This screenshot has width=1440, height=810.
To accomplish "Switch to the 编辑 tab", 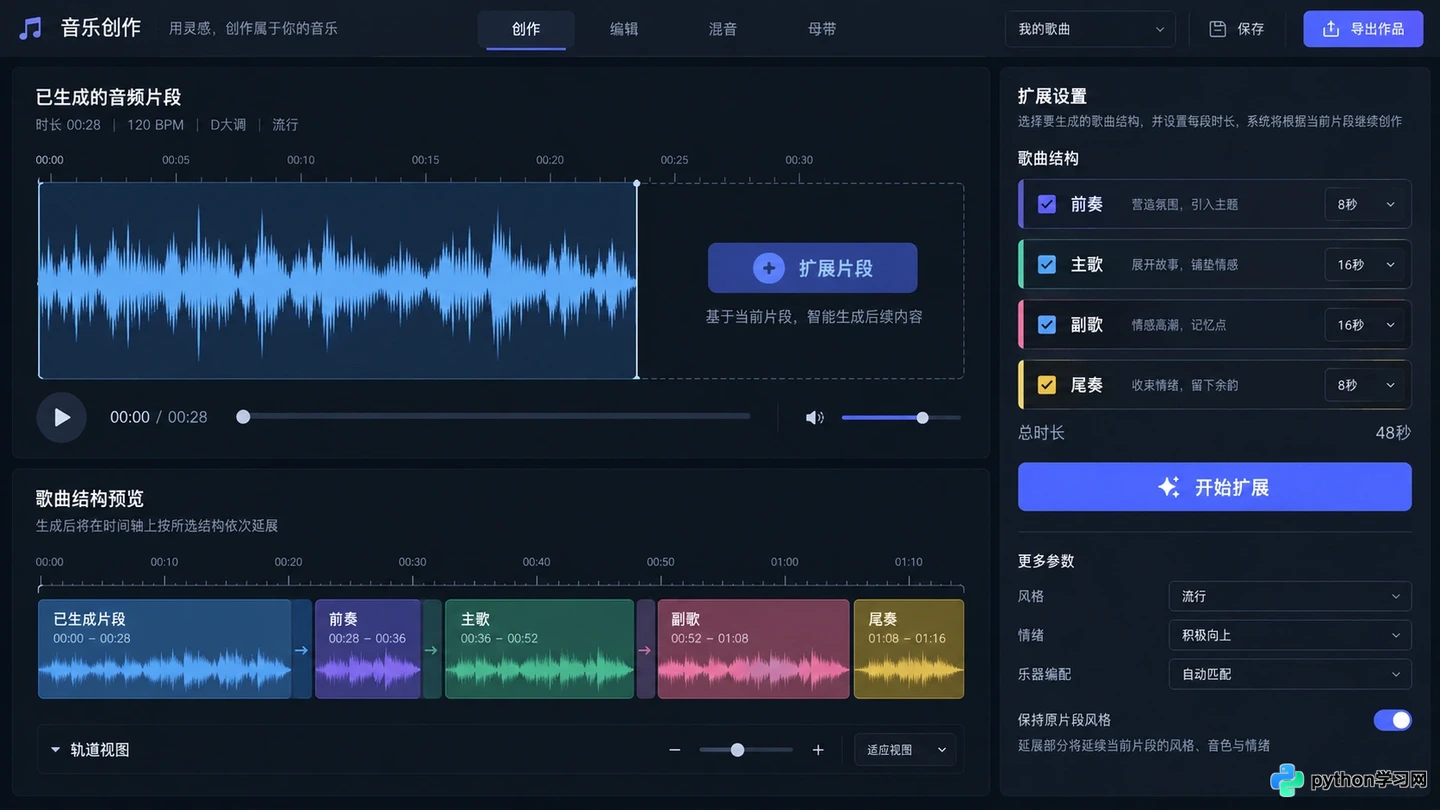I will click(624, 29).
